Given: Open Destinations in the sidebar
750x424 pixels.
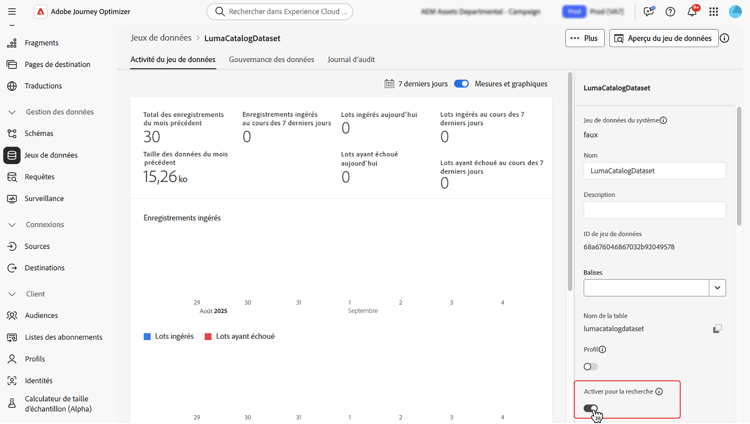Looking at the screenshot, I should coord(44,268).
